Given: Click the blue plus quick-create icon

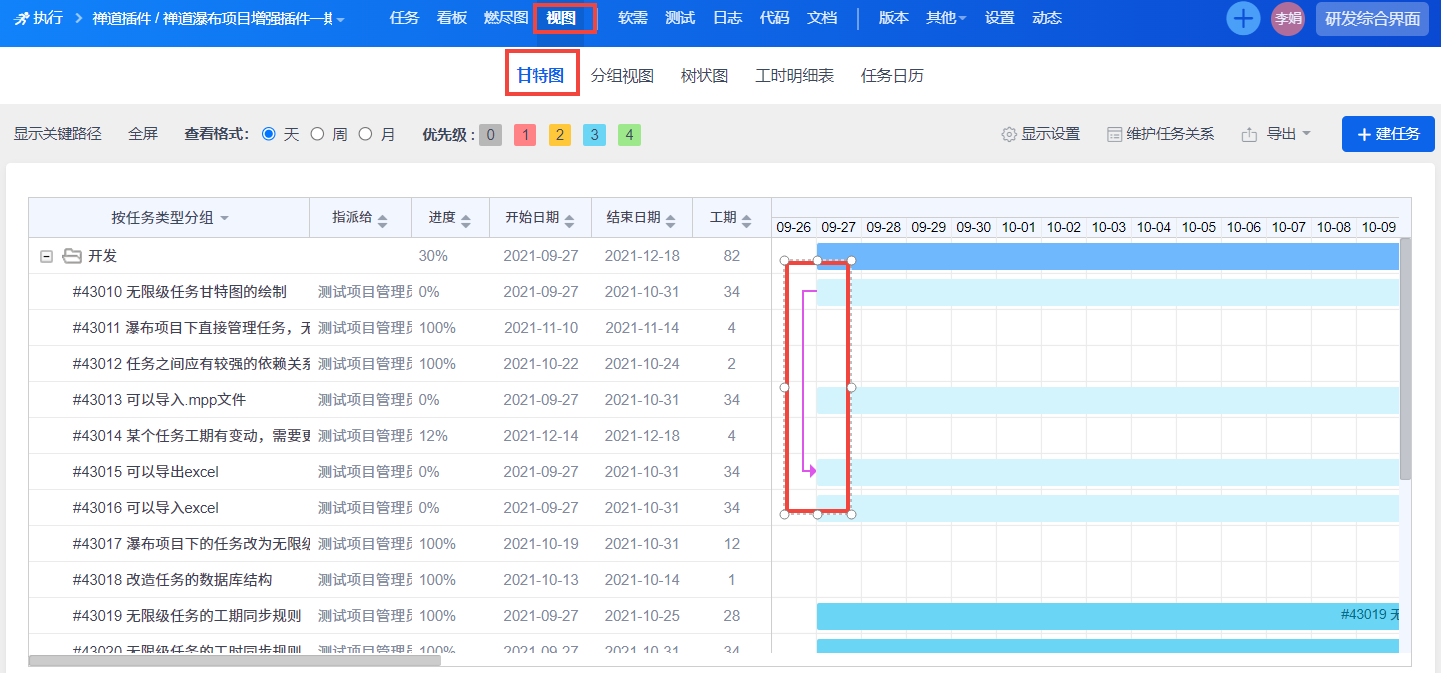Looking at the screenshot, I should (x=1243, y=19).
